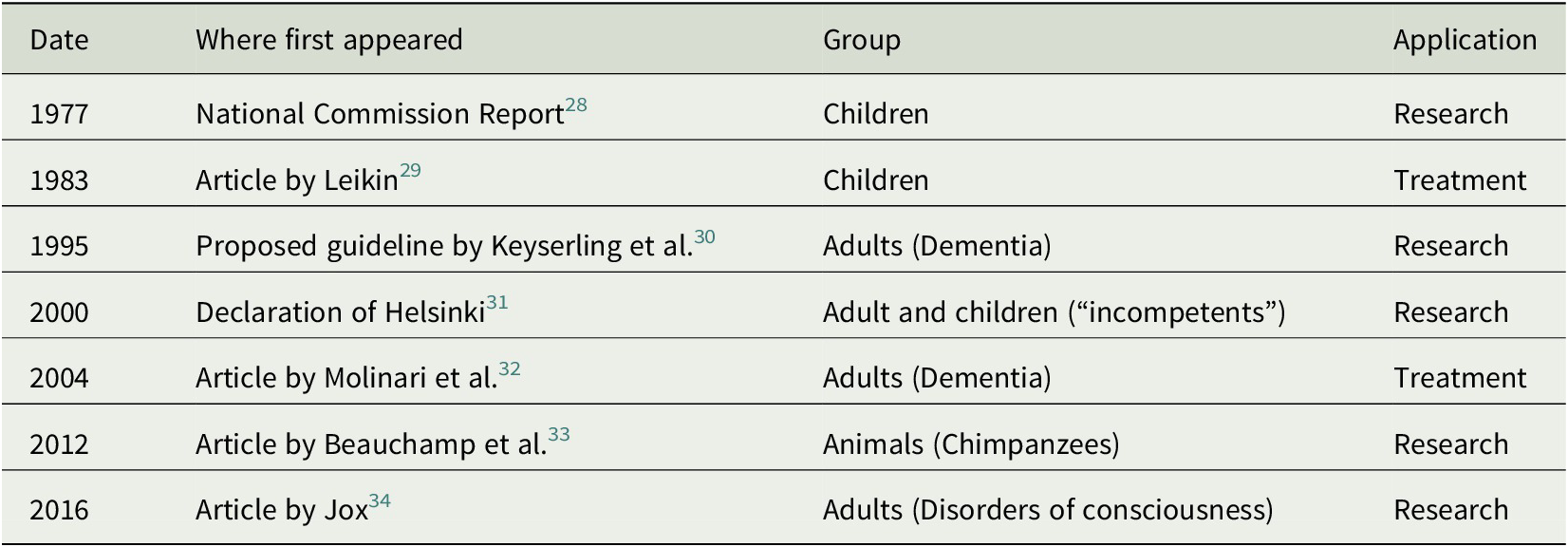Select the Application column header
1568x547 pixels.
[x=1465, y=40]
